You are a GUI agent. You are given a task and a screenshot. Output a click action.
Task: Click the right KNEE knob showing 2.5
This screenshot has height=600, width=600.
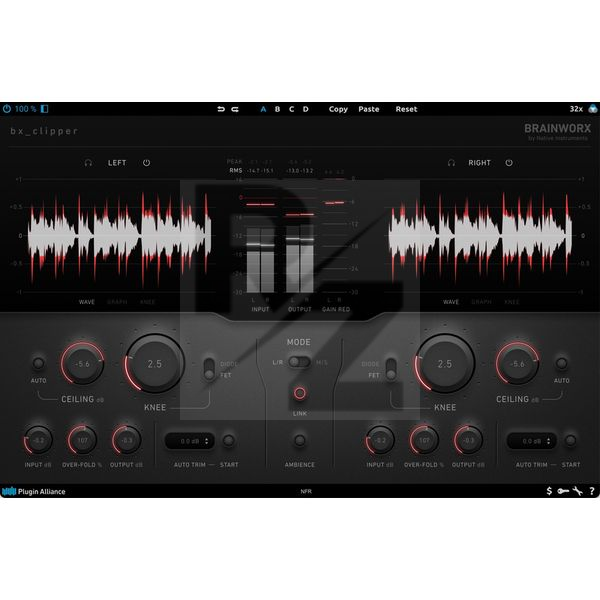pyautogui.click(x=445, y=364)
